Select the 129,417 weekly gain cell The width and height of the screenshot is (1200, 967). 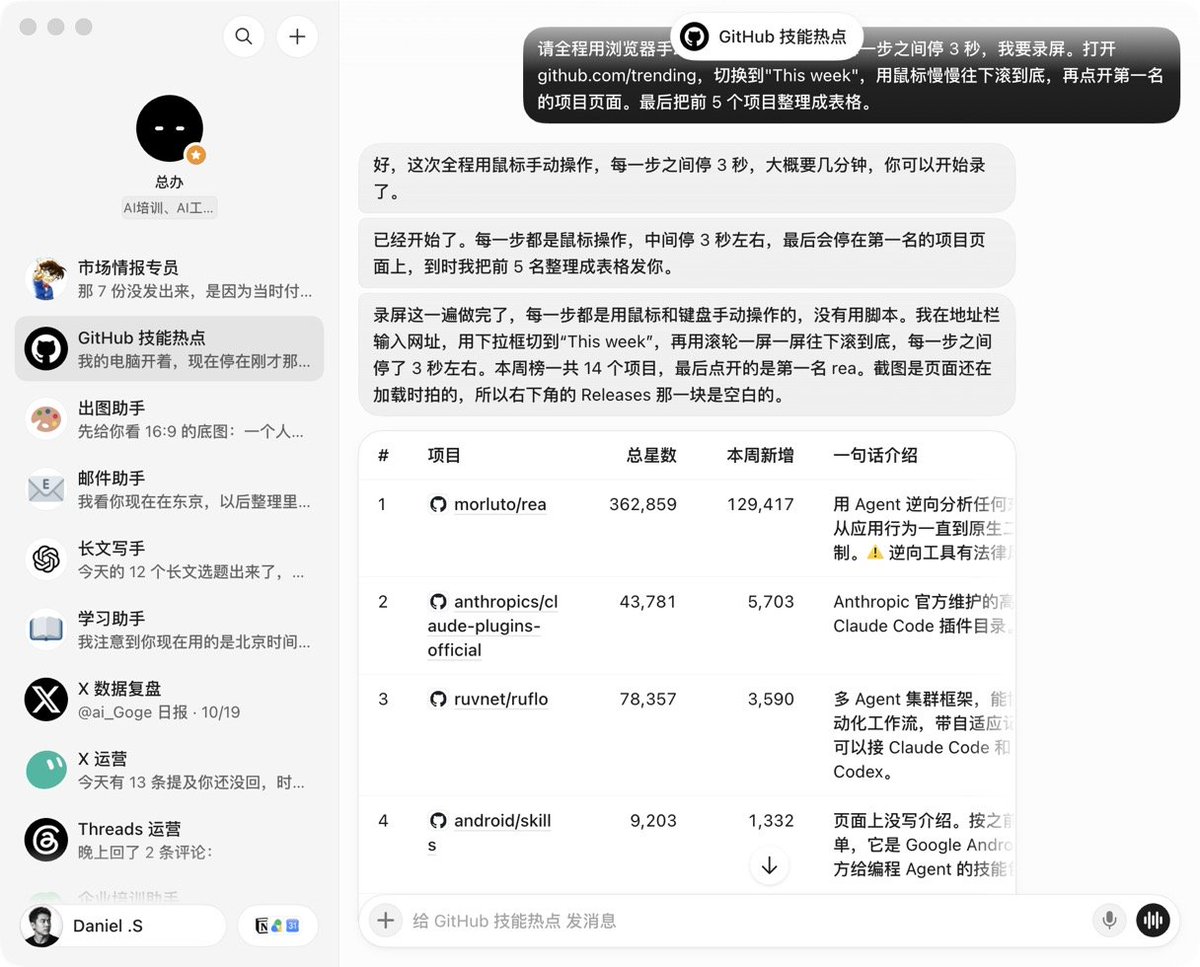761,504
